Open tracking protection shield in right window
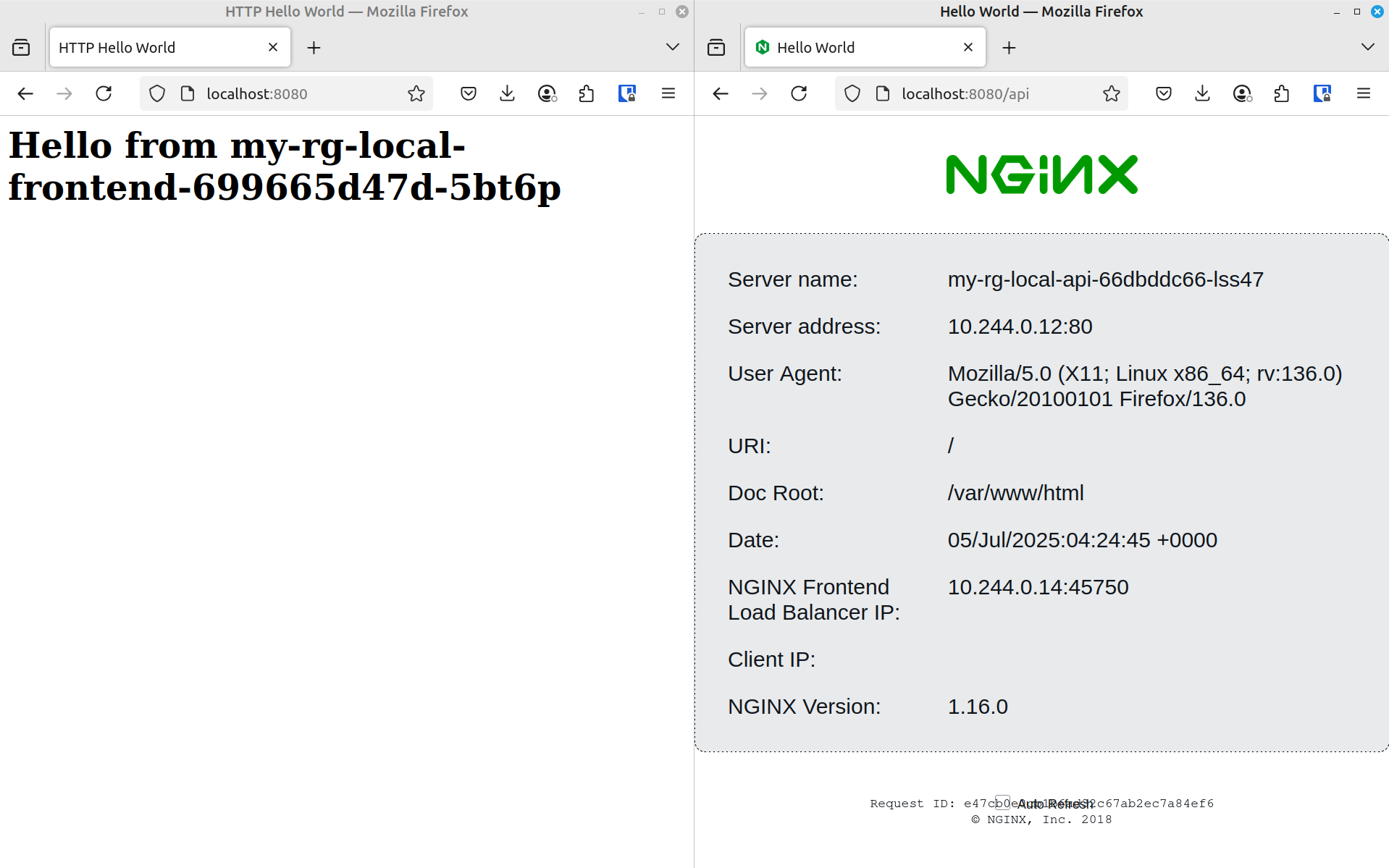The width and height of the screenshot is (1389, 868). click(x=852, y=93)
